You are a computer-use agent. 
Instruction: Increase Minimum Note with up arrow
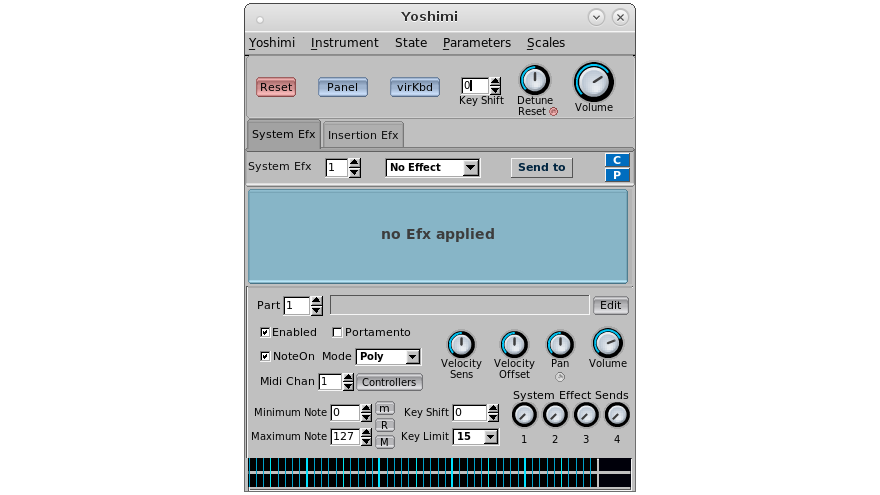[366, 409]
